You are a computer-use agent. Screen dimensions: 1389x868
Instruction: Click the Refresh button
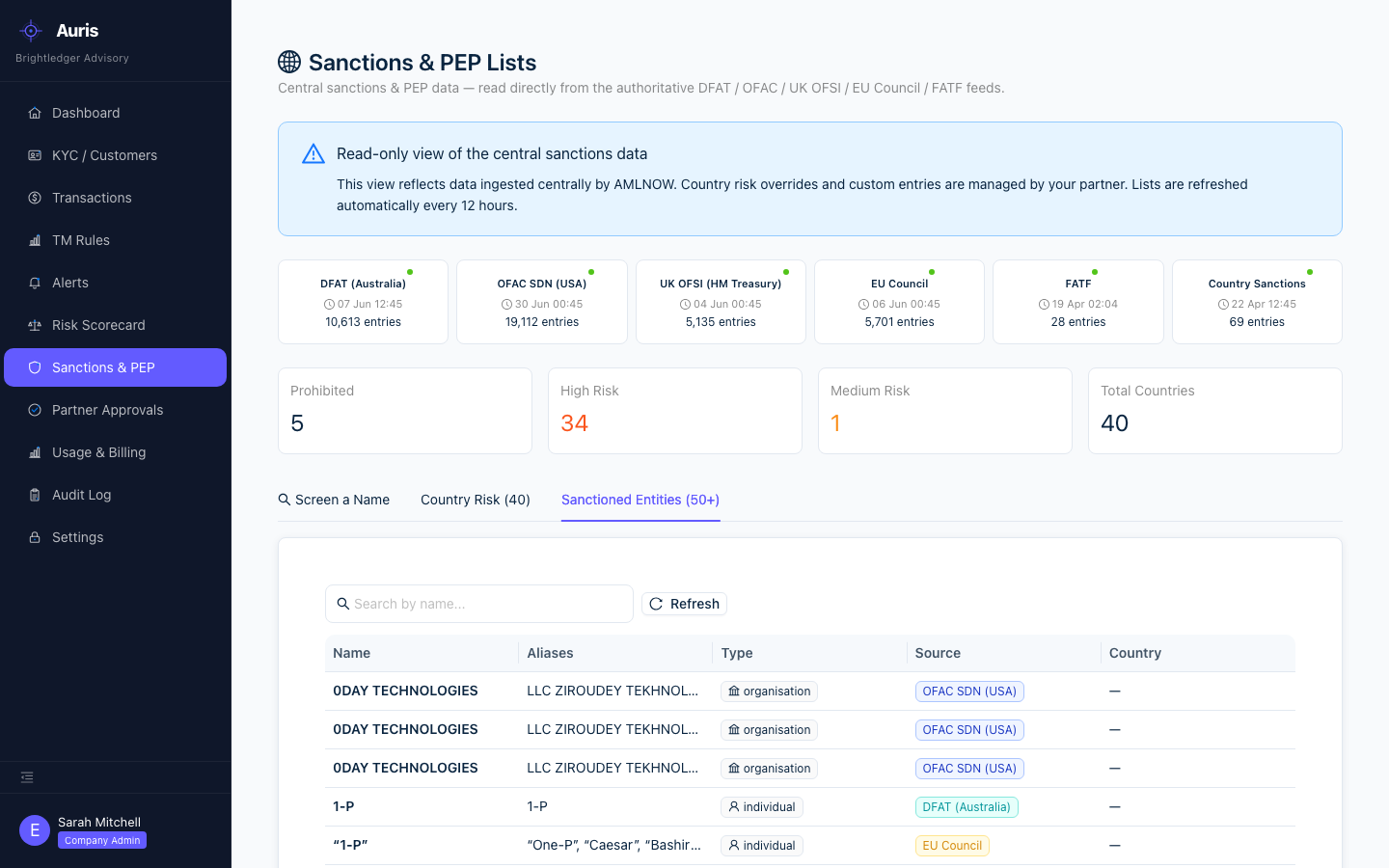(x=684, y=604)
